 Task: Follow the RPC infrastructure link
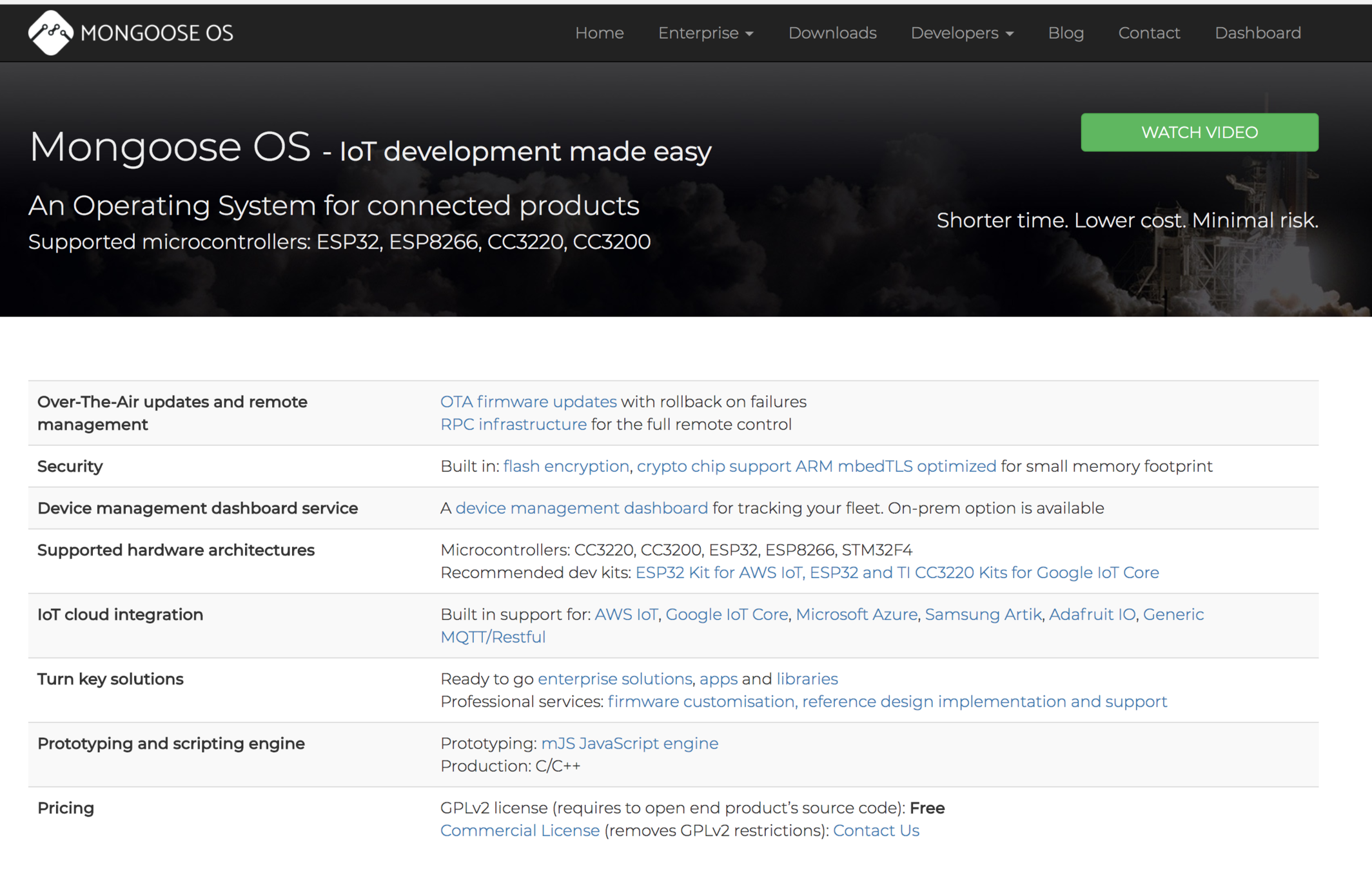click(513, 424)
